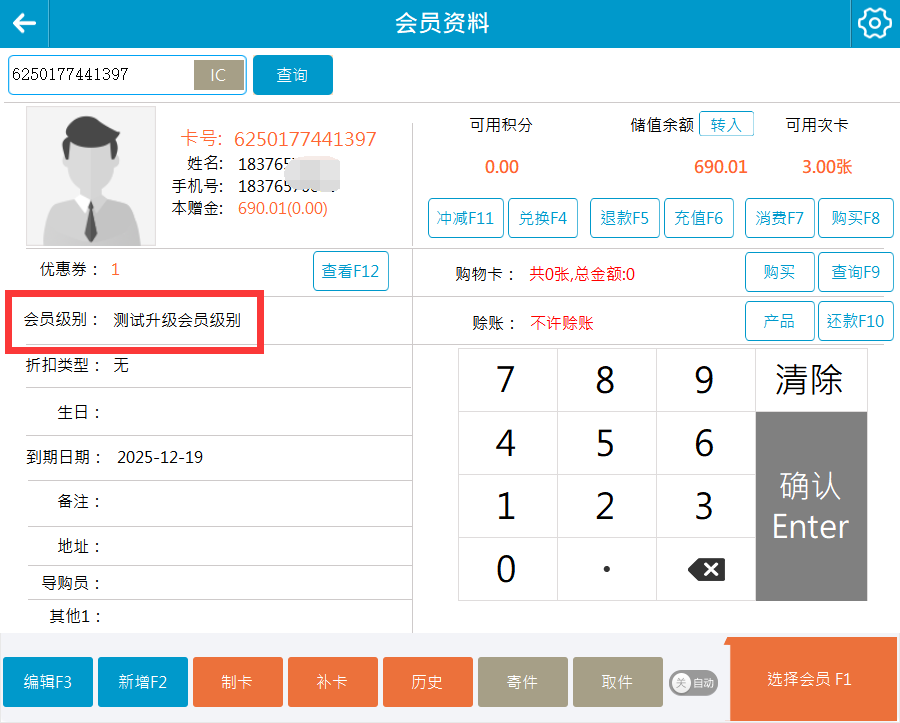Click the 查询 search button
The height and width of the screenshot is (723, 900).
pyautogui.click(x=292, y=75)
